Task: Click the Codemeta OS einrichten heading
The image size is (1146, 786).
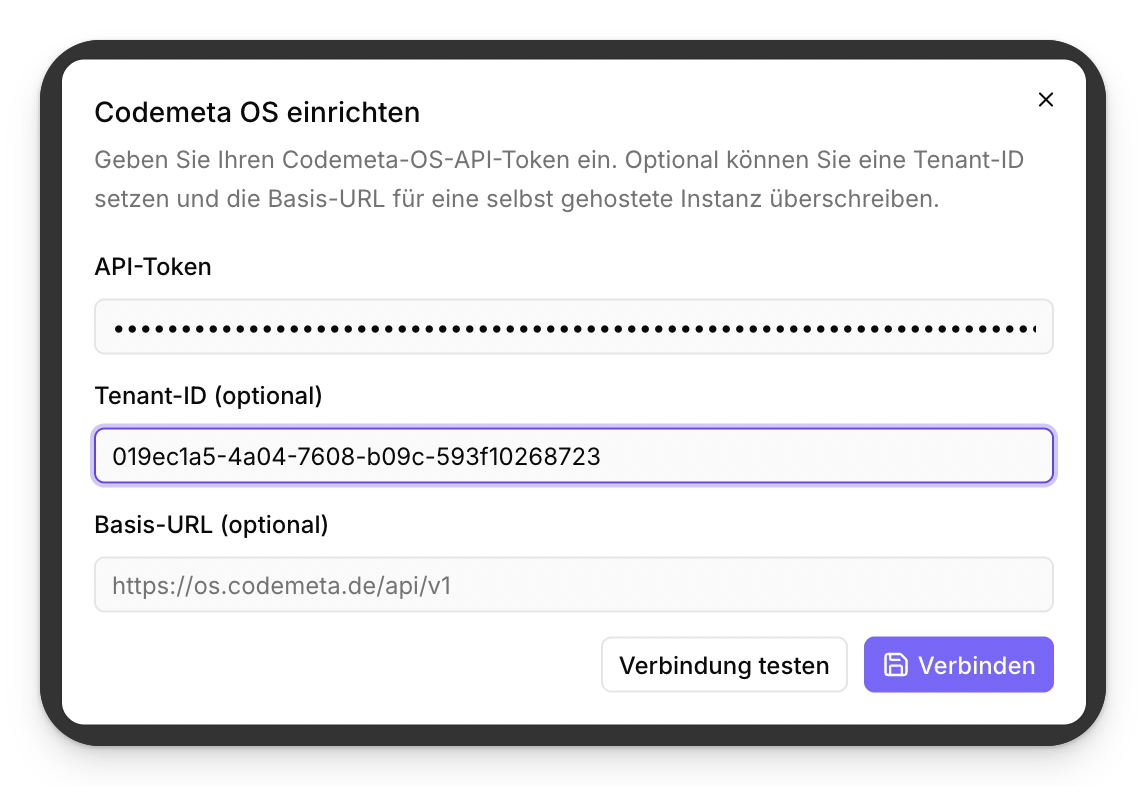Action: [x=257, y=113]
